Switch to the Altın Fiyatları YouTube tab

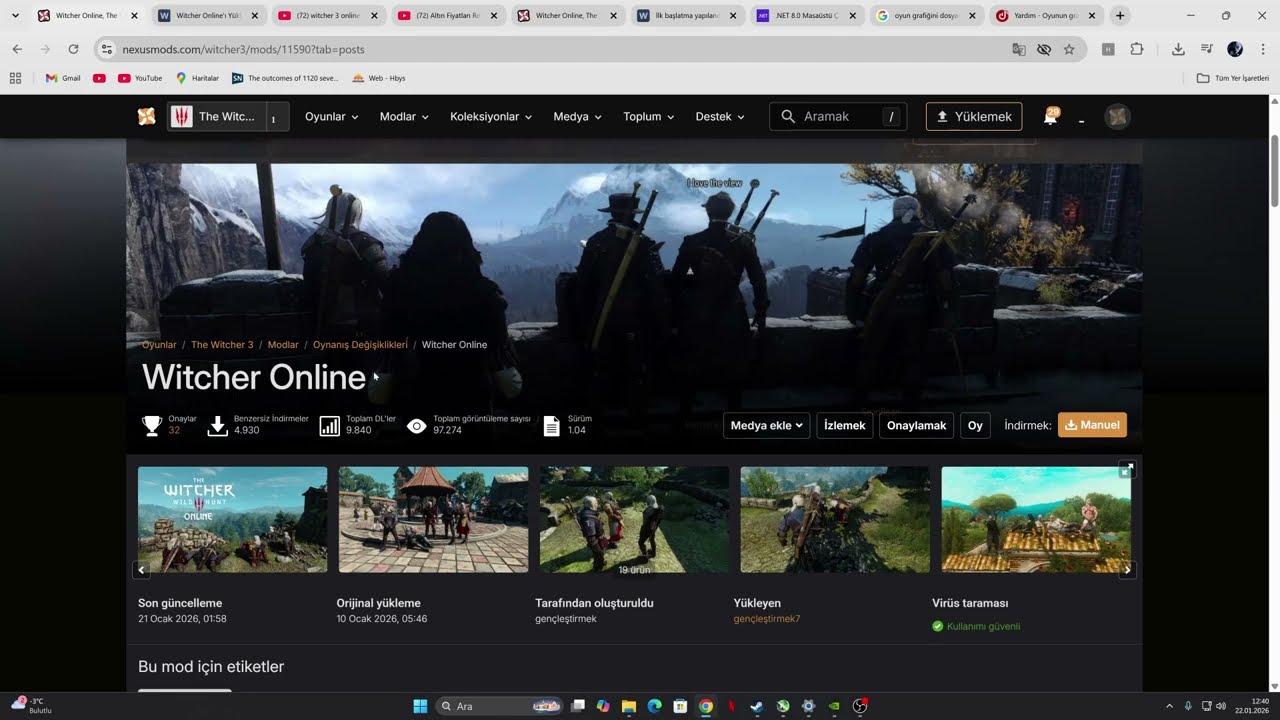[448, 16]
